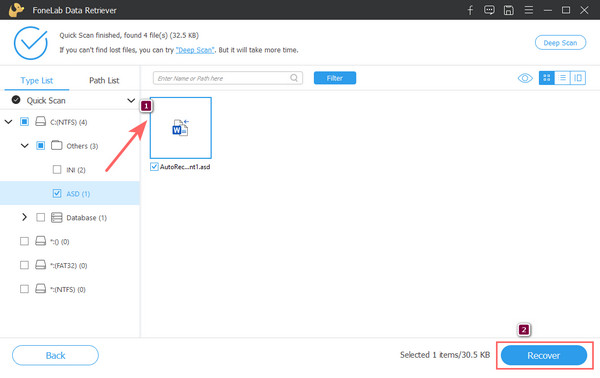Click the *:() drive icon
The width and height of the screenshot is (600, 378).
coord(41,241)
